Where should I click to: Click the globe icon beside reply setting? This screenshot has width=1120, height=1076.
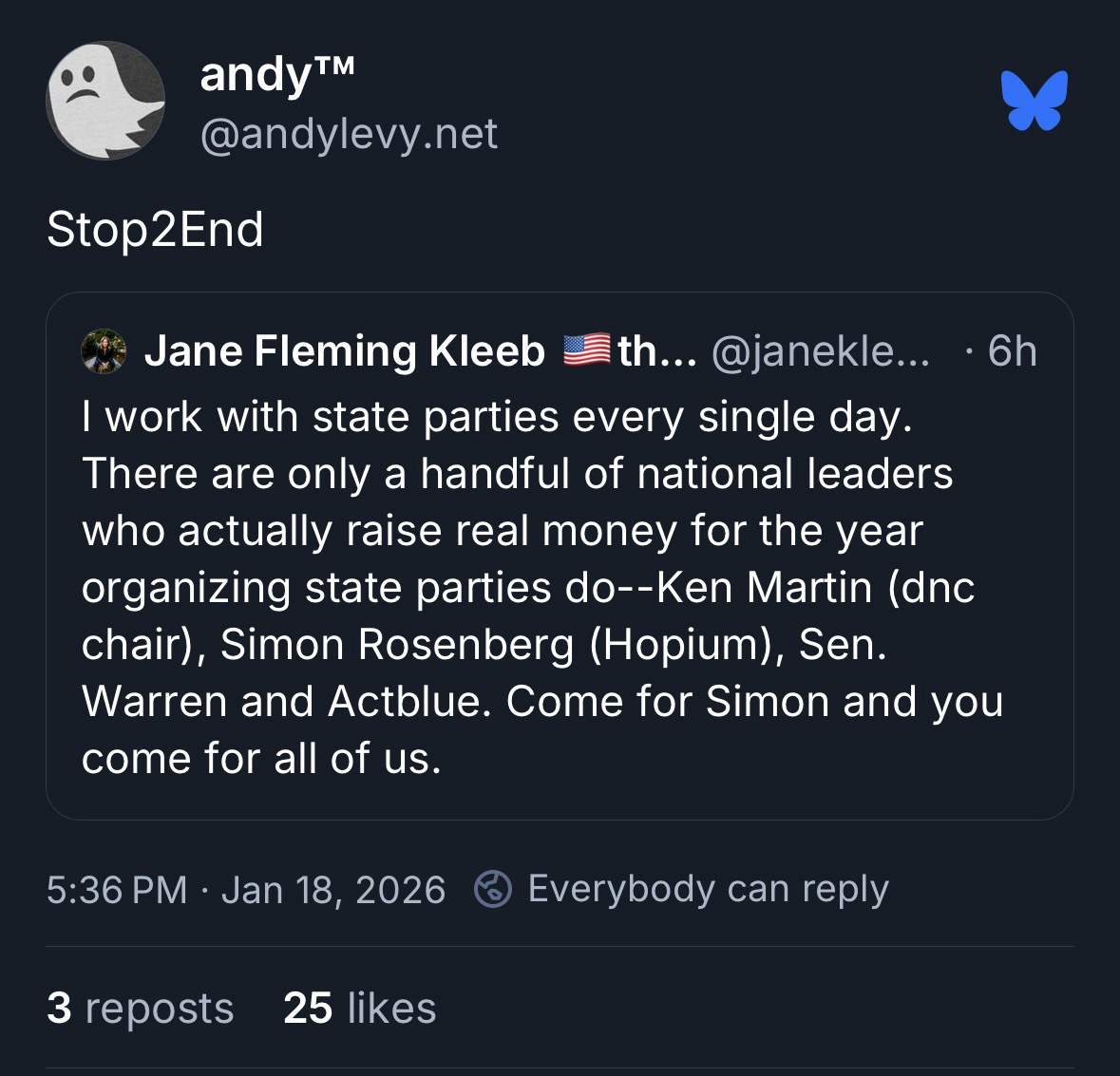click(x=493, y=890)
